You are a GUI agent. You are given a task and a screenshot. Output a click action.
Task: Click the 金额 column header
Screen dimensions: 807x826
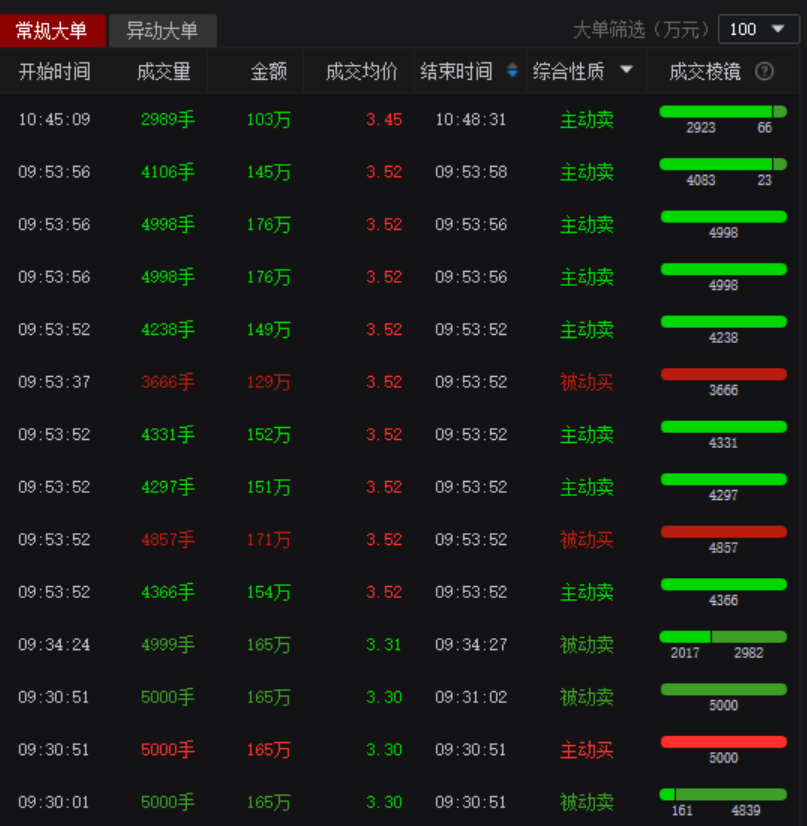pyautogui.click(x=269, y=71)
